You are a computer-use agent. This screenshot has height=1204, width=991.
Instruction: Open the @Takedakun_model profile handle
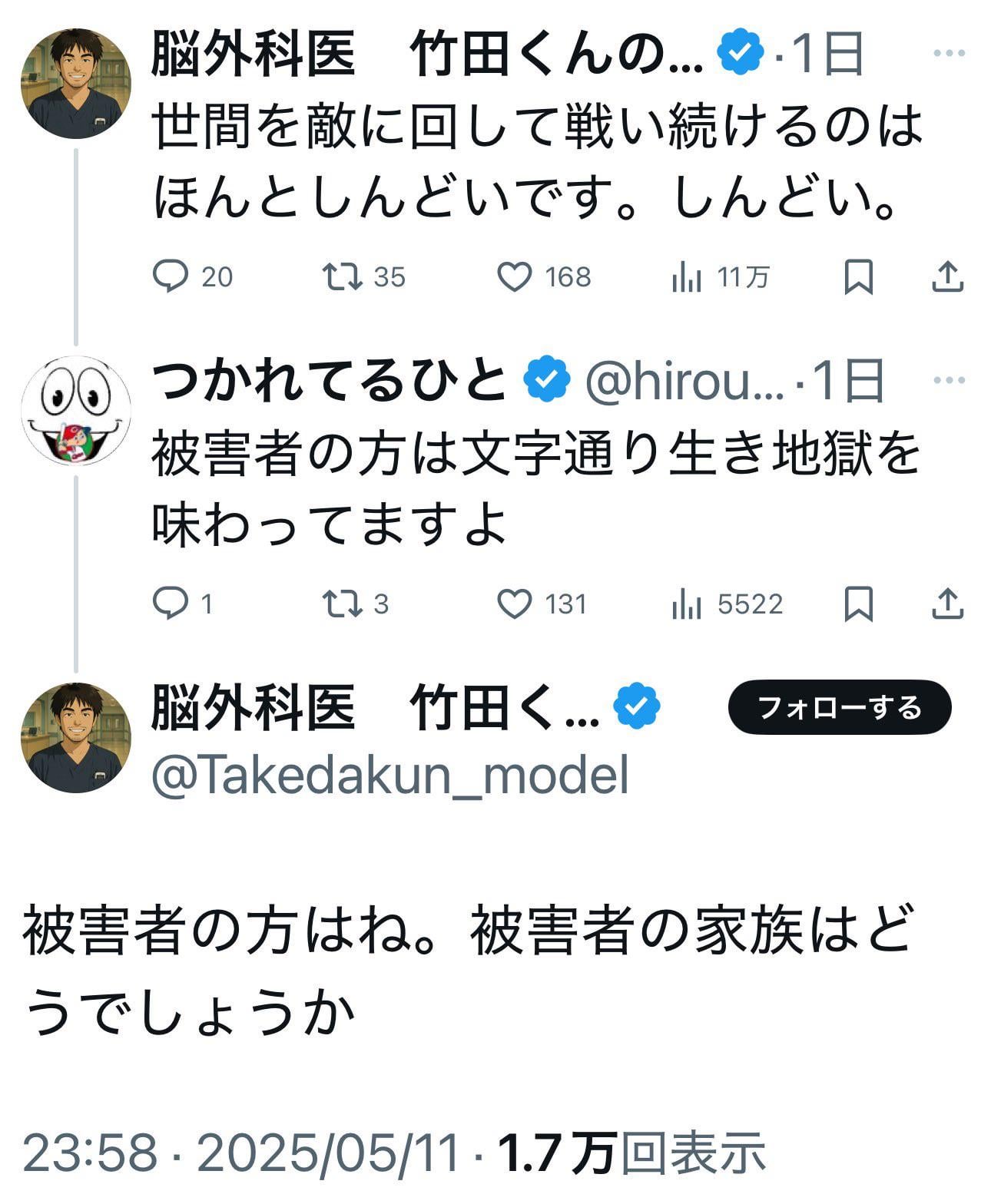(x=390, y=775)
